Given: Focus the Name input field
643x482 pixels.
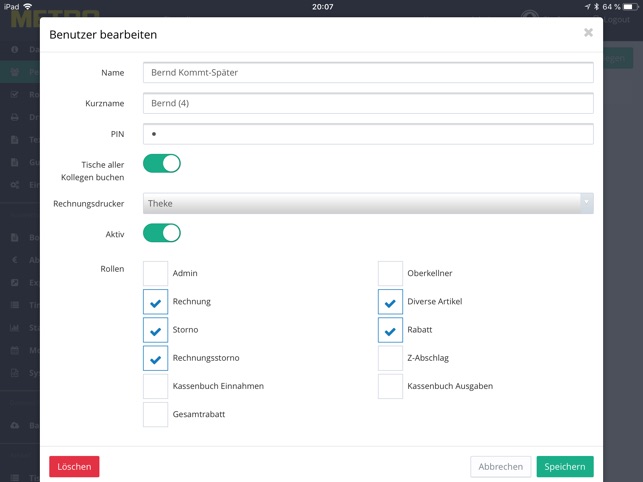Looking at the screenshot, I should (x=368, y=73).
